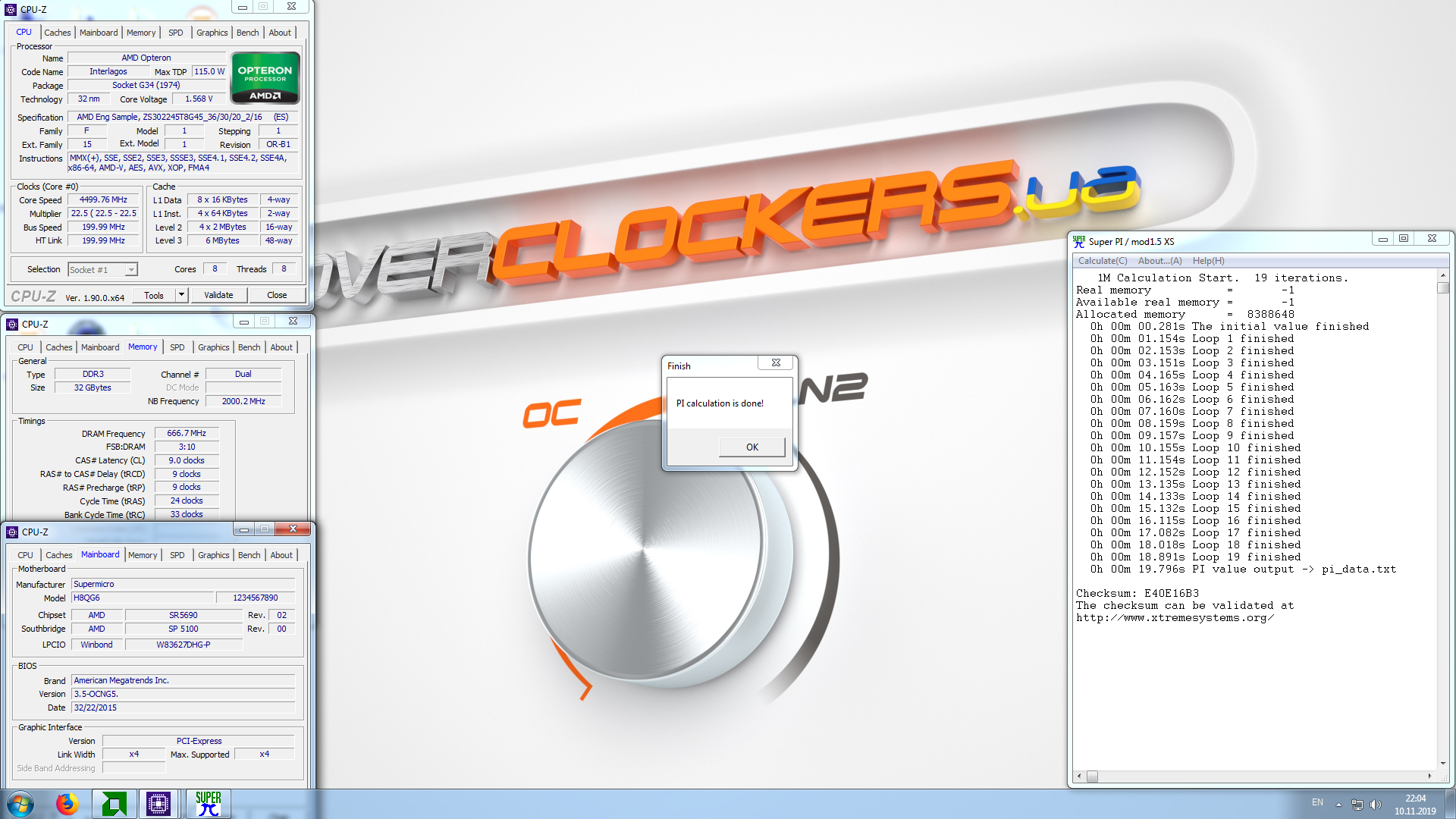The width and height of the screenshot is (1456, 819).
Task: Close the Super PI window
Action: pyautogui.click(x=1432, y=239)
